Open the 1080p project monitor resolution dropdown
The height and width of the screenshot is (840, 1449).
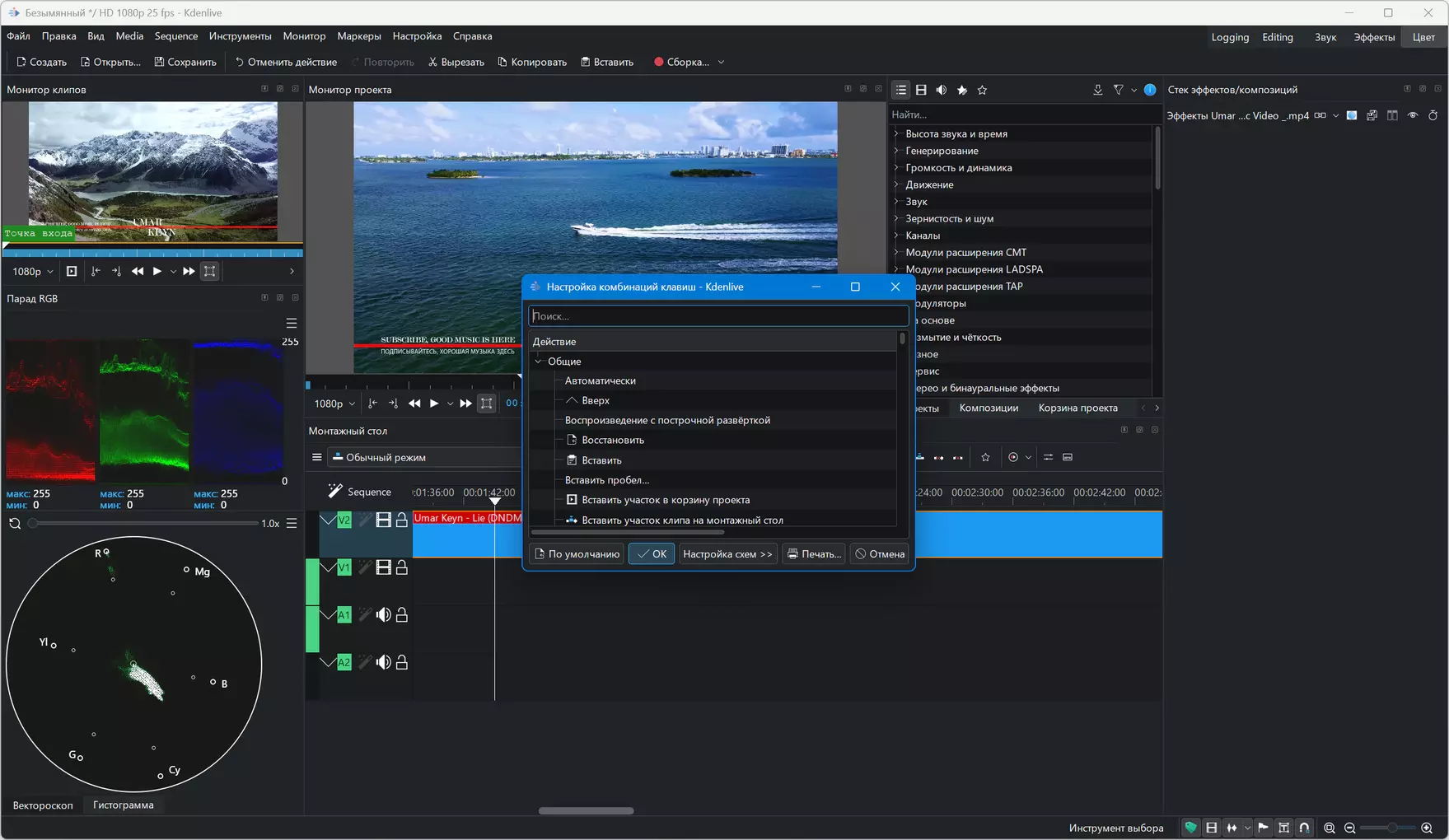point(334,404)
